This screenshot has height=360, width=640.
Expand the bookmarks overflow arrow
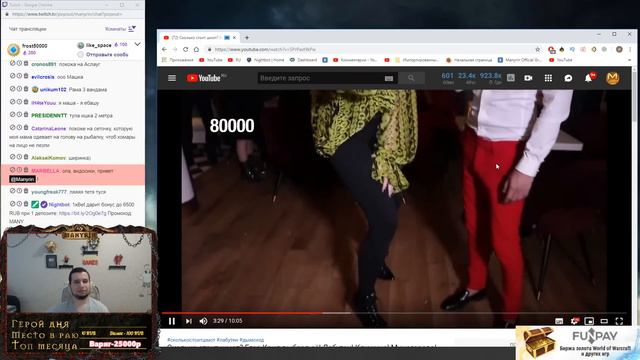point(629,60)
